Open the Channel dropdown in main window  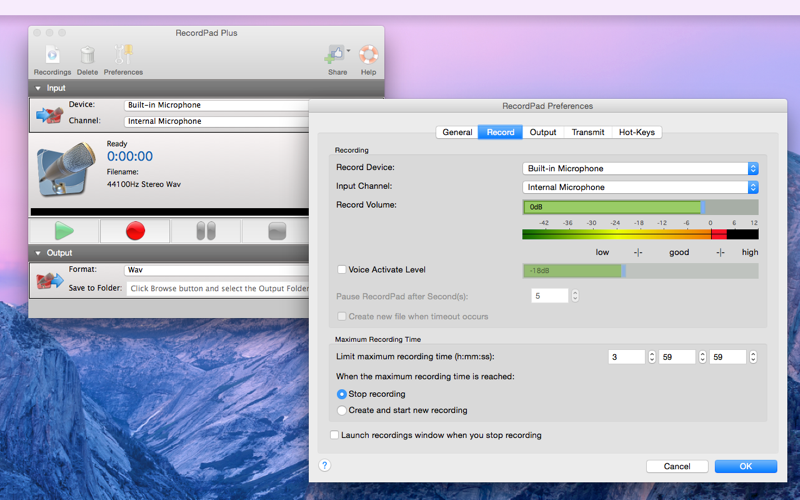tap(216, 121)
